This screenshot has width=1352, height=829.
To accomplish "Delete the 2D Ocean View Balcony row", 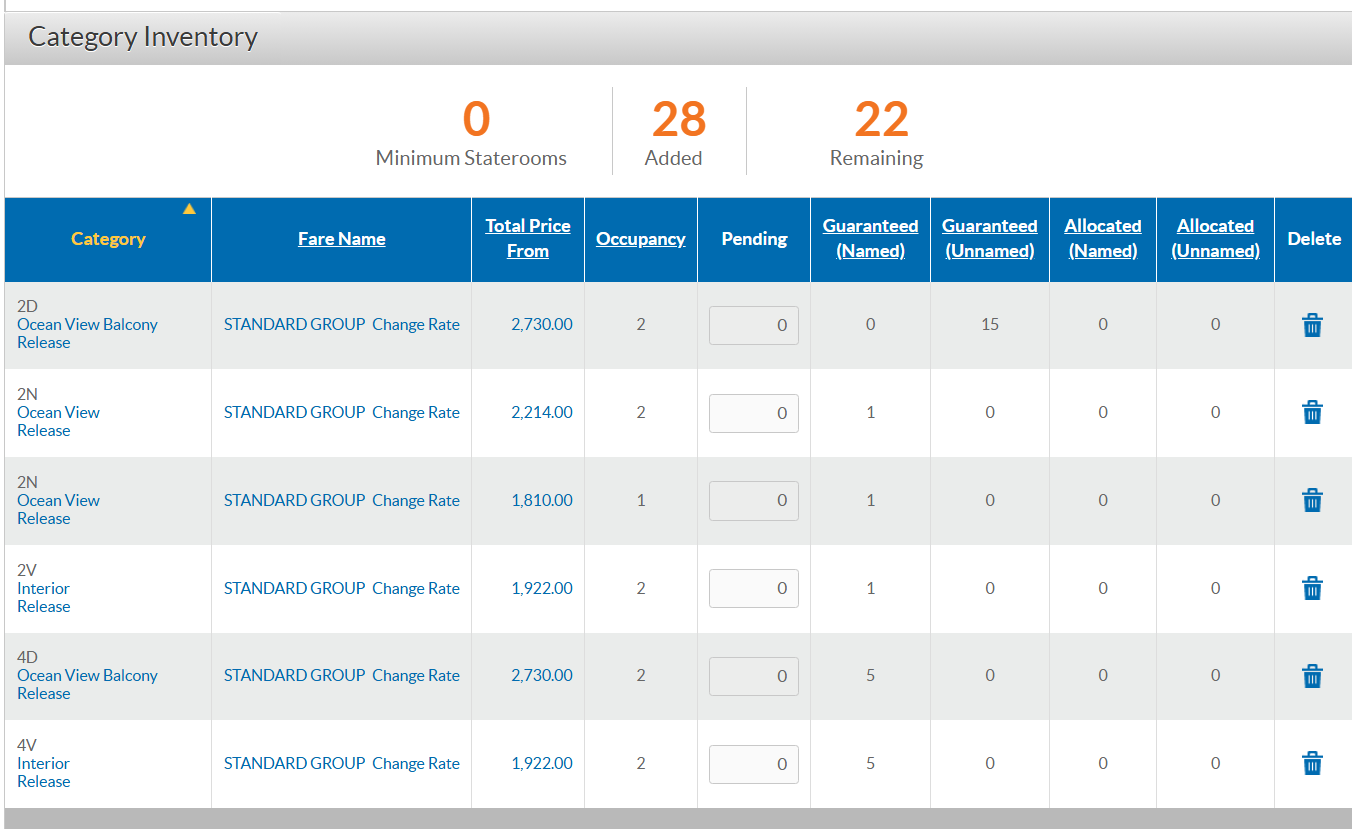I will coord(1312,325).
